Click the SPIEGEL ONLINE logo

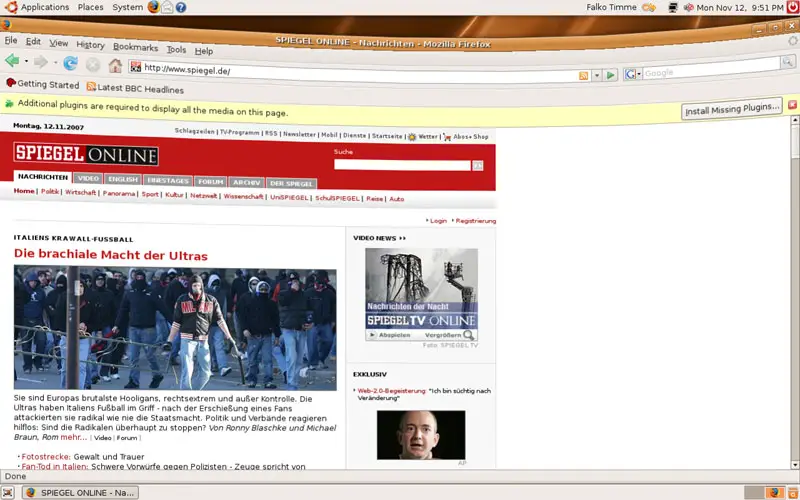point(86,154)
